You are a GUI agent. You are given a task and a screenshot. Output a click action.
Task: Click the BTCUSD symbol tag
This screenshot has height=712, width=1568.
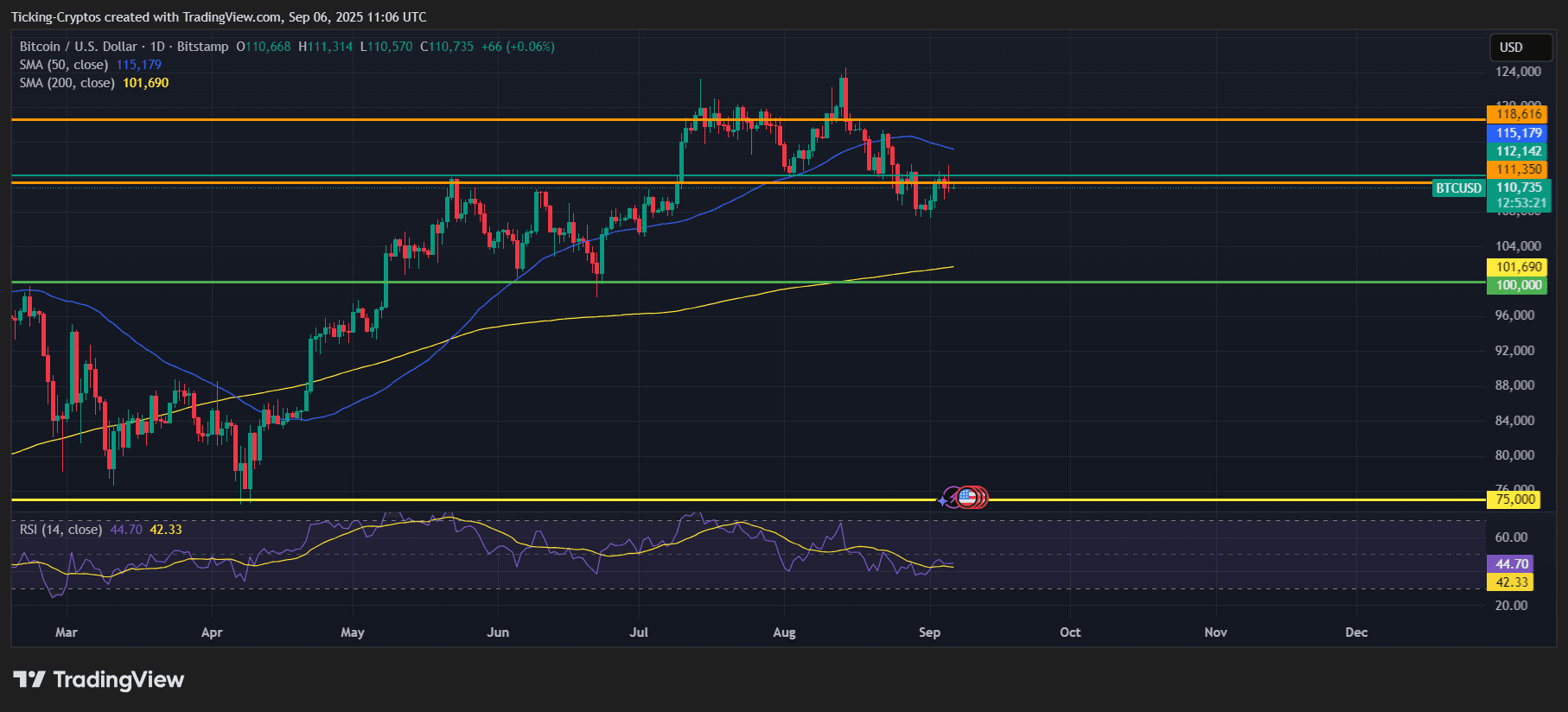pyautogui.click(x=1458, y=188)
